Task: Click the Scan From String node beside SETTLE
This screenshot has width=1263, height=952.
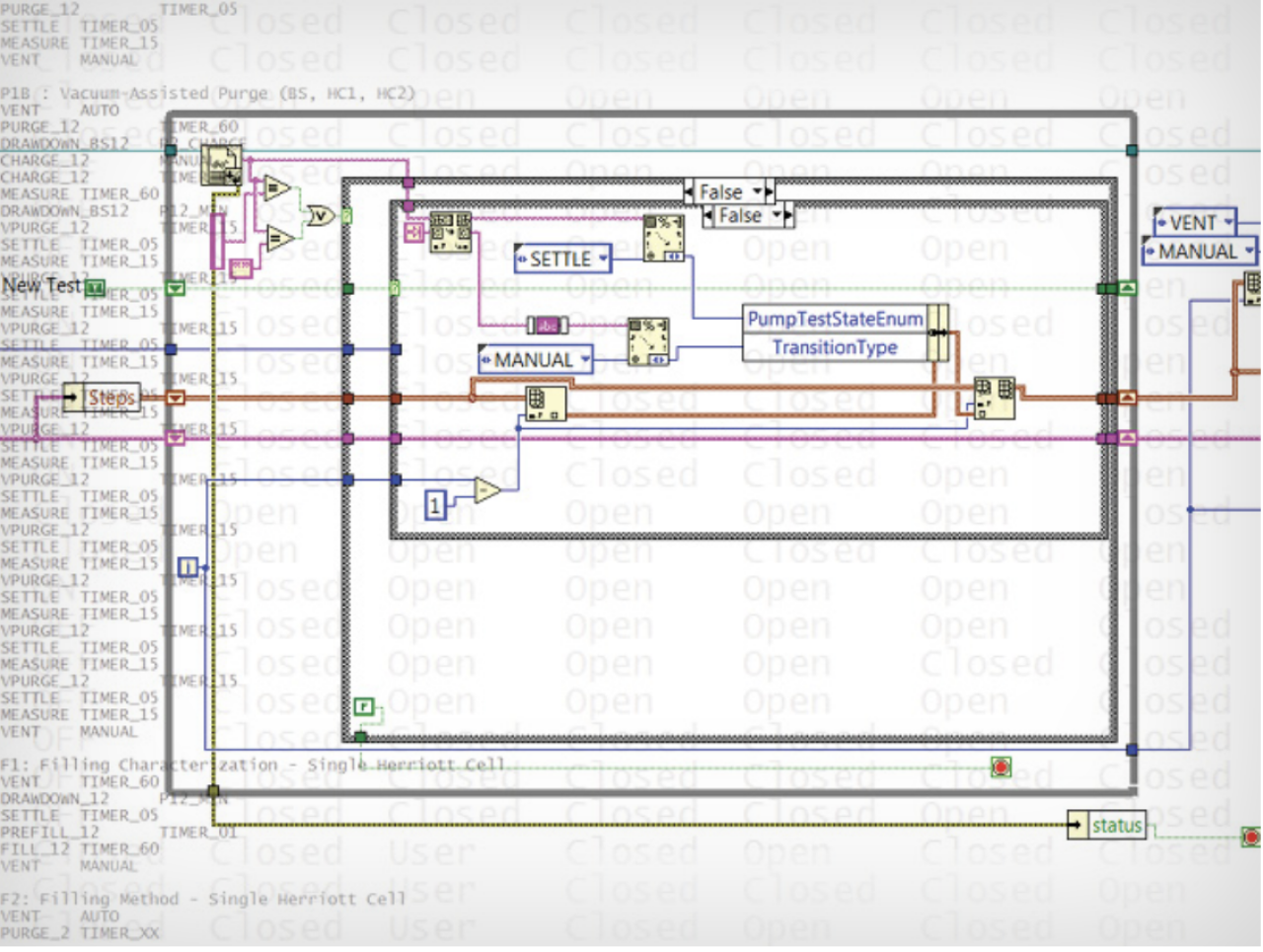Action: (664, 239)
